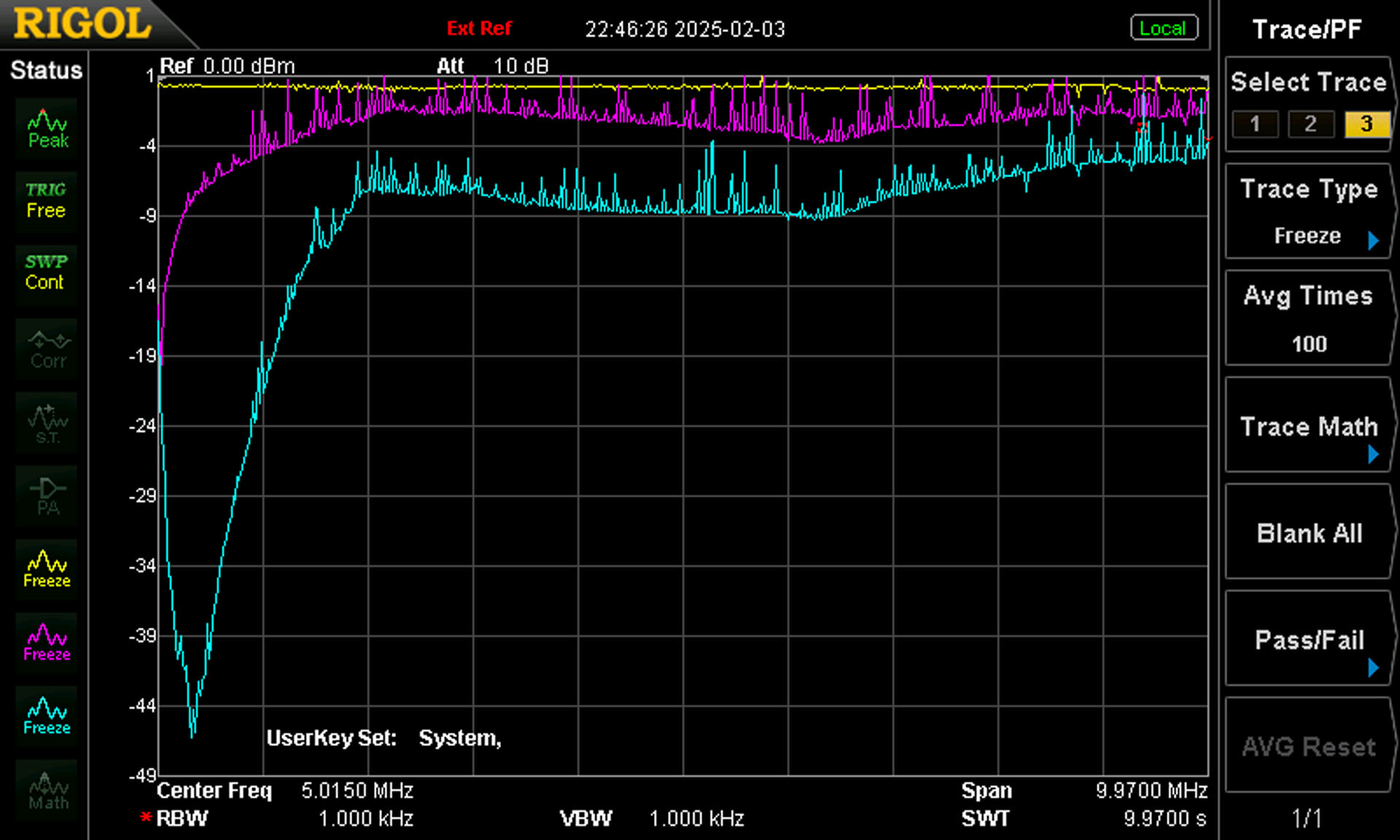Click the yellow trace Freeze icon

[47, 569]
